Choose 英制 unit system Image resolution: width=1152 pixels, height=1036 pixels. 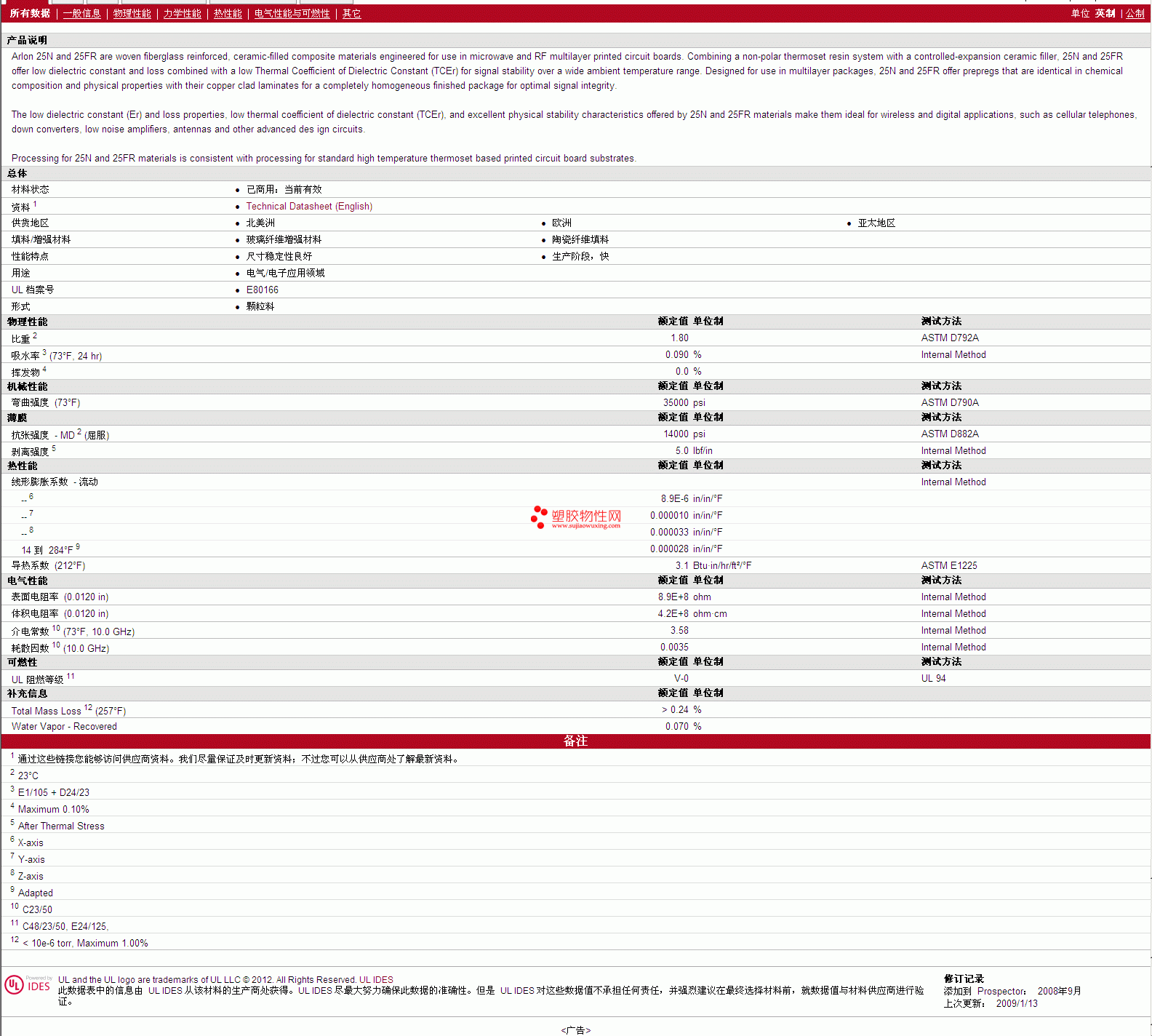point(1105,13)
